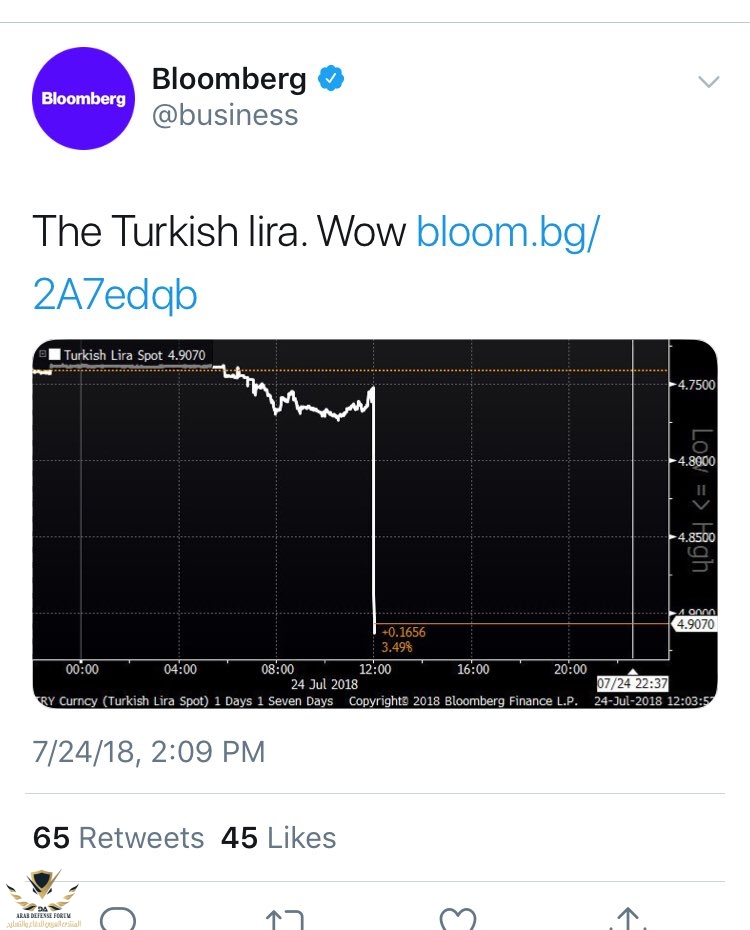Viewport: 750px width, 930px height.
Task: Expand the tweet options chevron
Action: pyautogui.click(x=708, y=81)
